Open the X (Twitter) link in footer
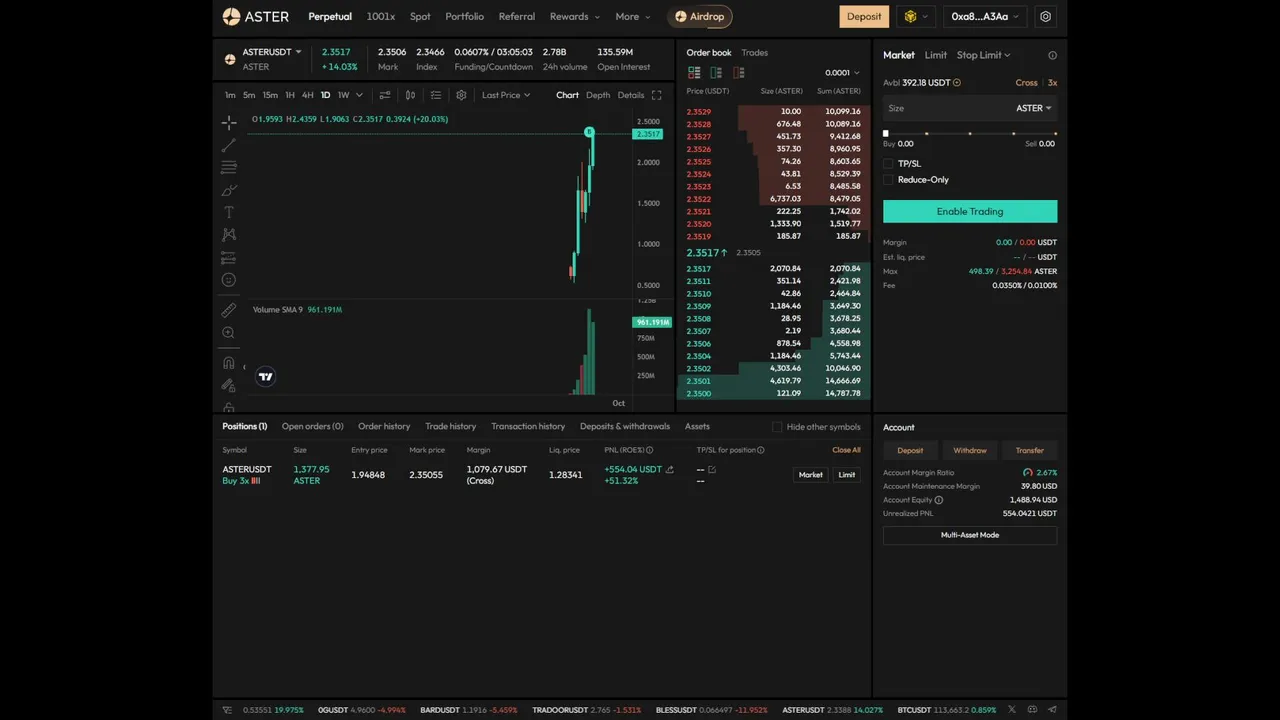Screen dimensions: 1280x720 coord(1013,710)
